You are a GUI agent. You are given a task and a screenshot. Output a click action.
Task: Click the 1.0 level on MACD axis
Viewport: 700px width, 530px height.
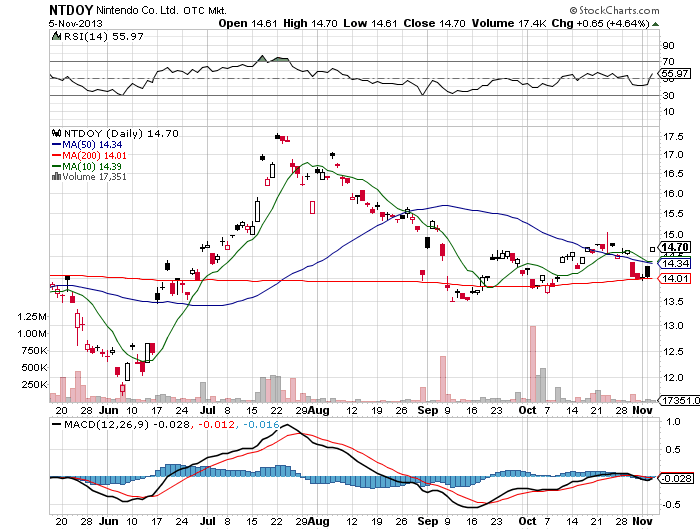pyautogui.click(x=673, y=421)
